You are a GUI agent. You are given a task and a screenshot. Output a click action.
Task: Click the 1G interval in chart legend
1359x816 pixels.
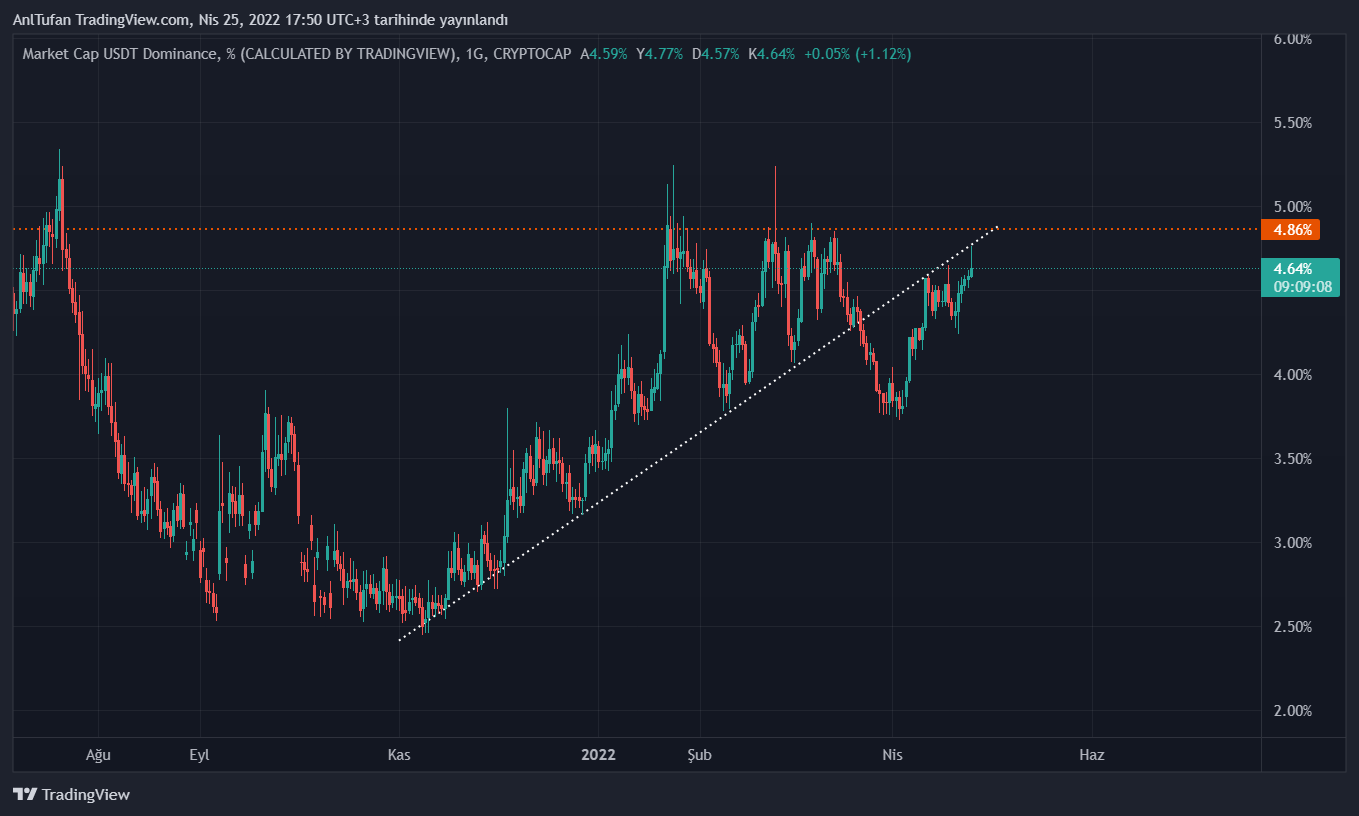pos(476,54)
